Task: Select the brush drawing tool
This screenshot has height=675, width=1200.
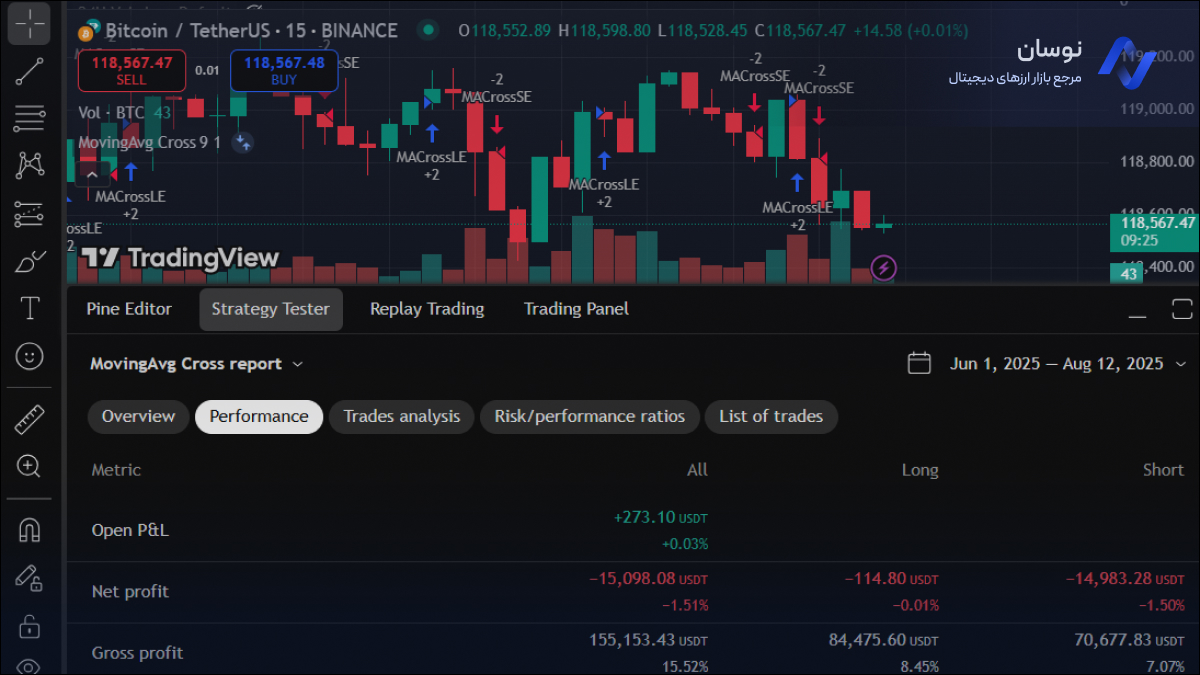Action: (x=30, y=260)
